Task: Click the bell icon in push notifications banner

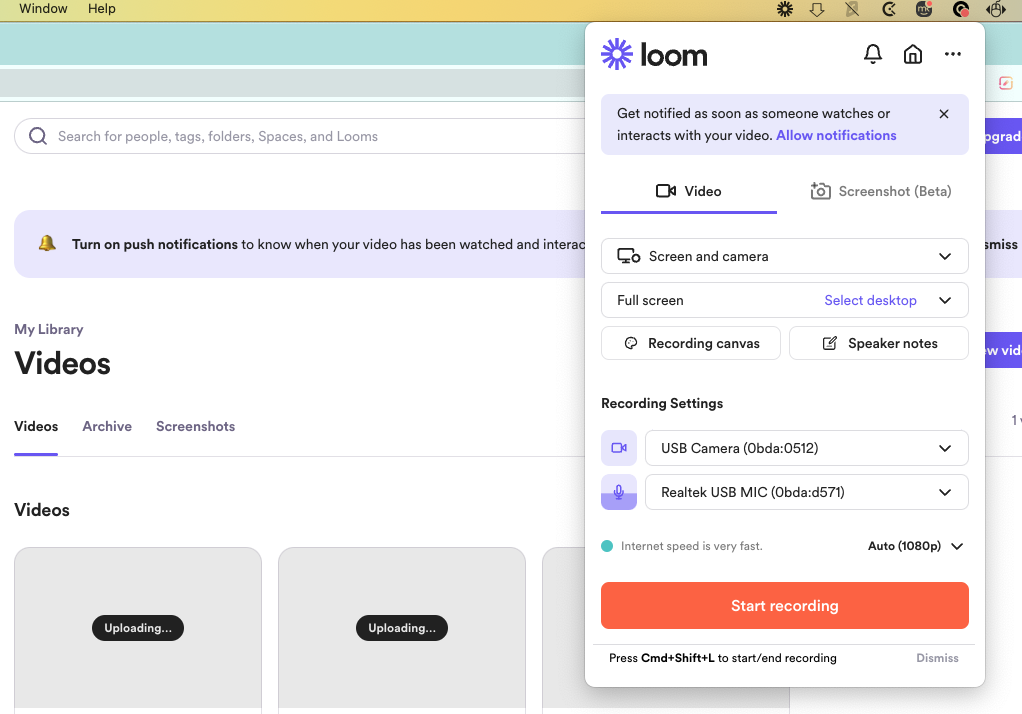Action: [47, 243]
